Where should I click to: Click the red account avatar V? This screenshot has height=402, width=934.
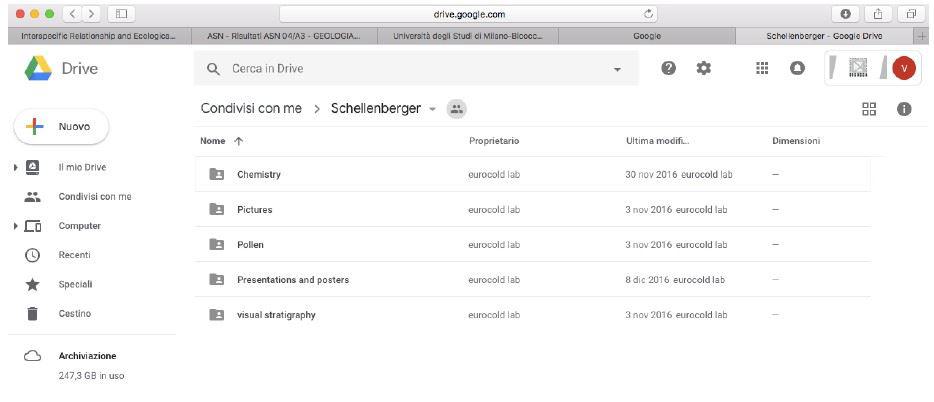pyautogui.click(x=904, y=68)
